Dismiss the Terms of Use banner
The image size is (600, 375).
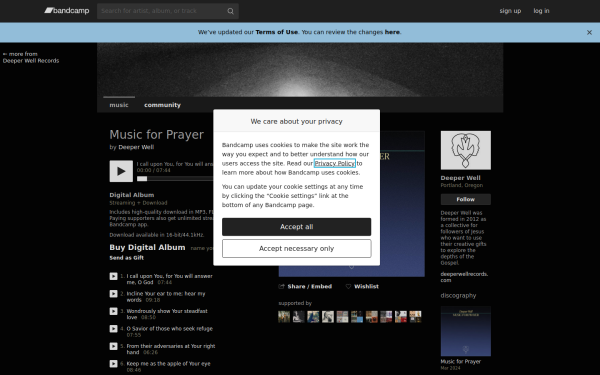click(x=589, y=33)
